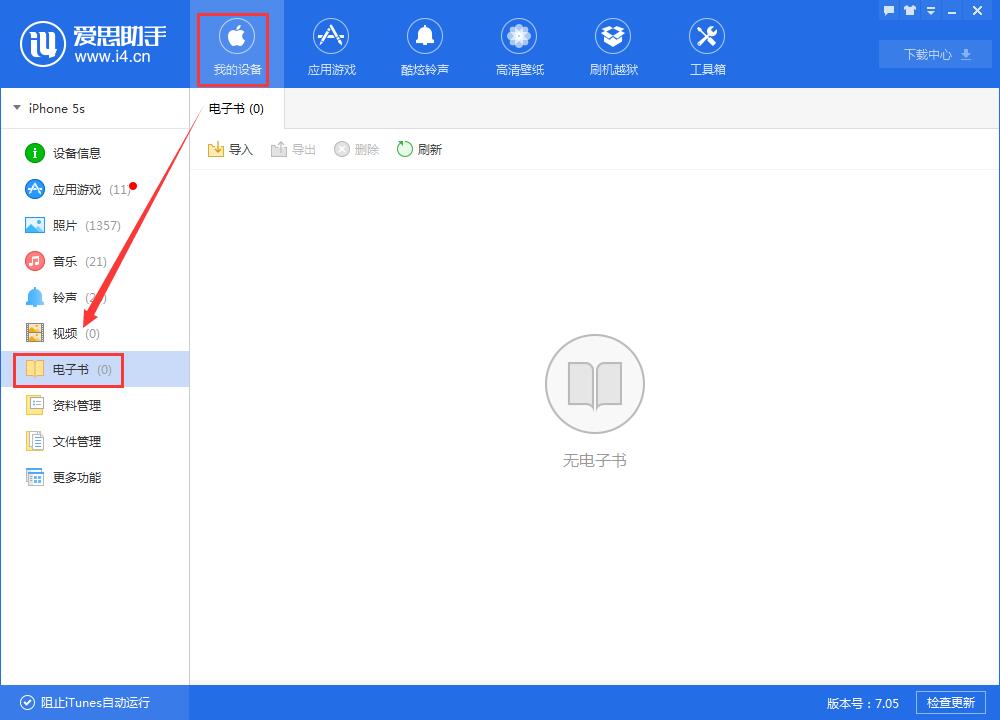Image resolution: width=1000 pixels, height=720 pixels.
Task: Select 应用游戏 (11) in the sidebar
Action: (94, 189)
